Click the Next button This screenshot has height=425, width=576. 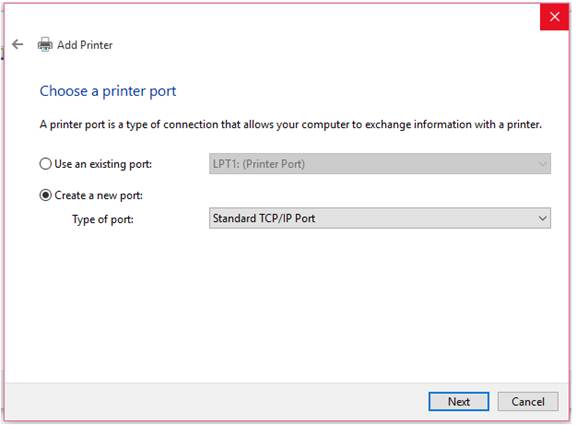coord(458,401)
